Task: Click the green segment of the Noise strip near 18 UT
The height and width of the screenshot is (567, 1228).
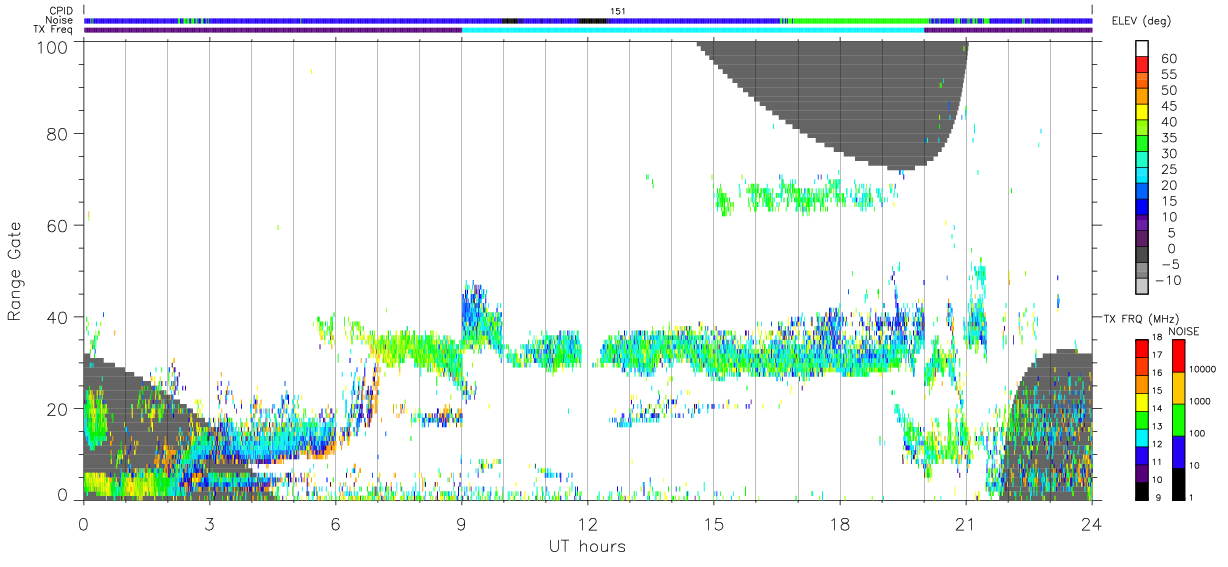Action: (x=860, y=20)
